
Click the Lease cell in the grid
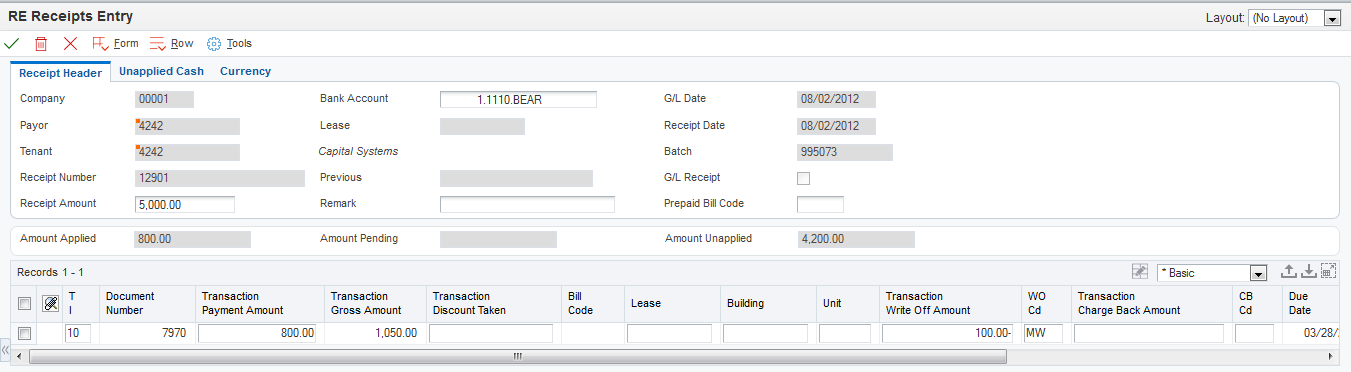pos(669,333)
